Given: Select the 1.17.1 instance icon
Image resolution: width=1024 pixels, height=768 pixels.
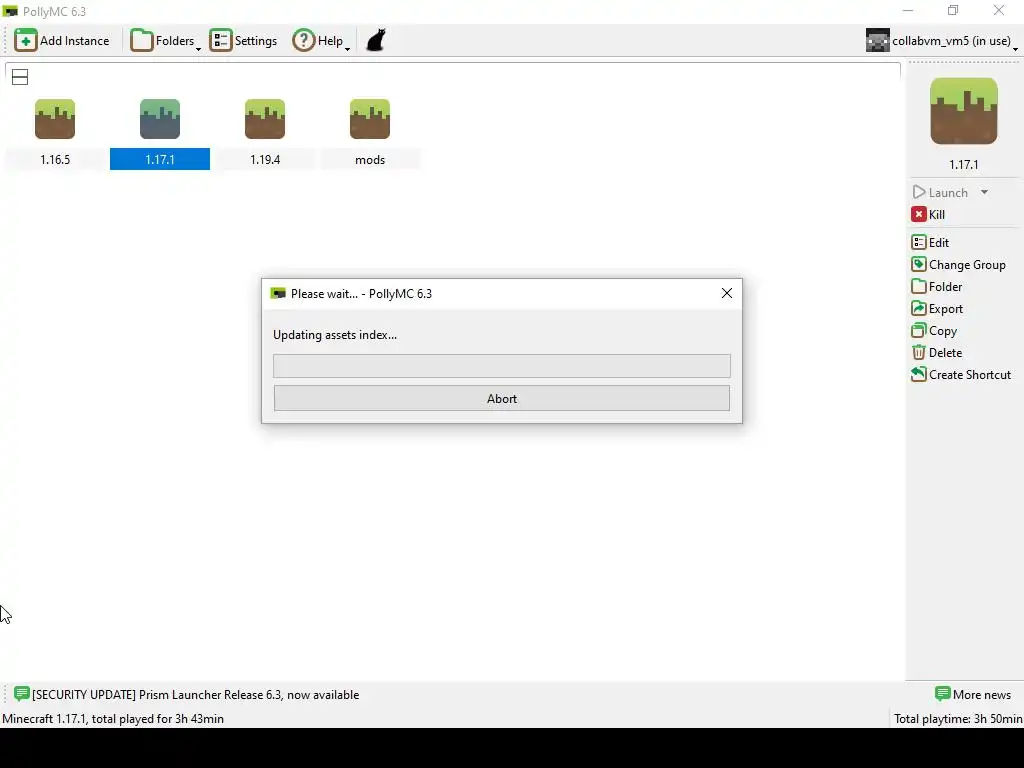Looking at the screenshot, I should tap(160, 119).
